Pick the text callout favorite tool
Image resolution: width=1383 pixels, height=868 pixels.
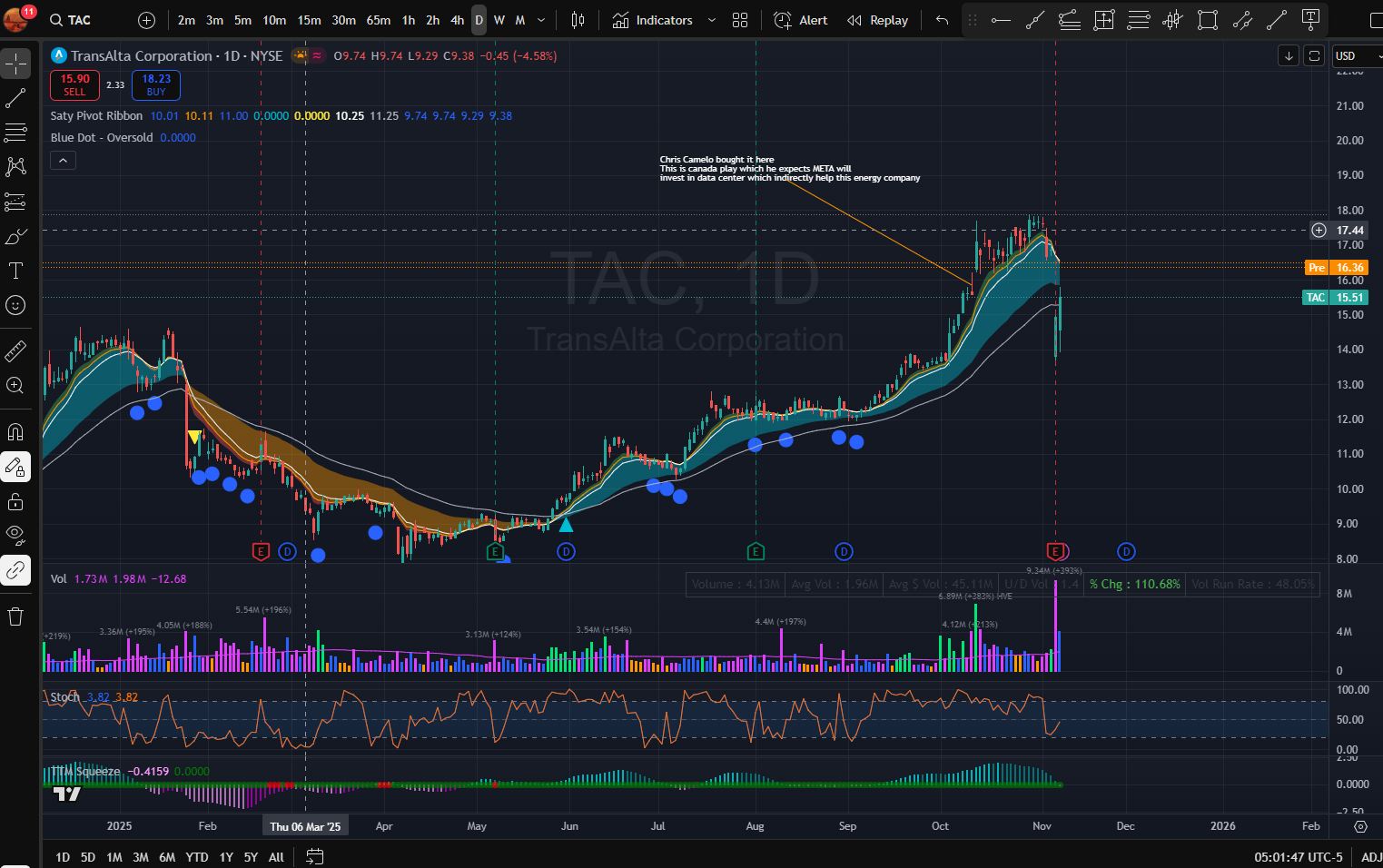1310,20
